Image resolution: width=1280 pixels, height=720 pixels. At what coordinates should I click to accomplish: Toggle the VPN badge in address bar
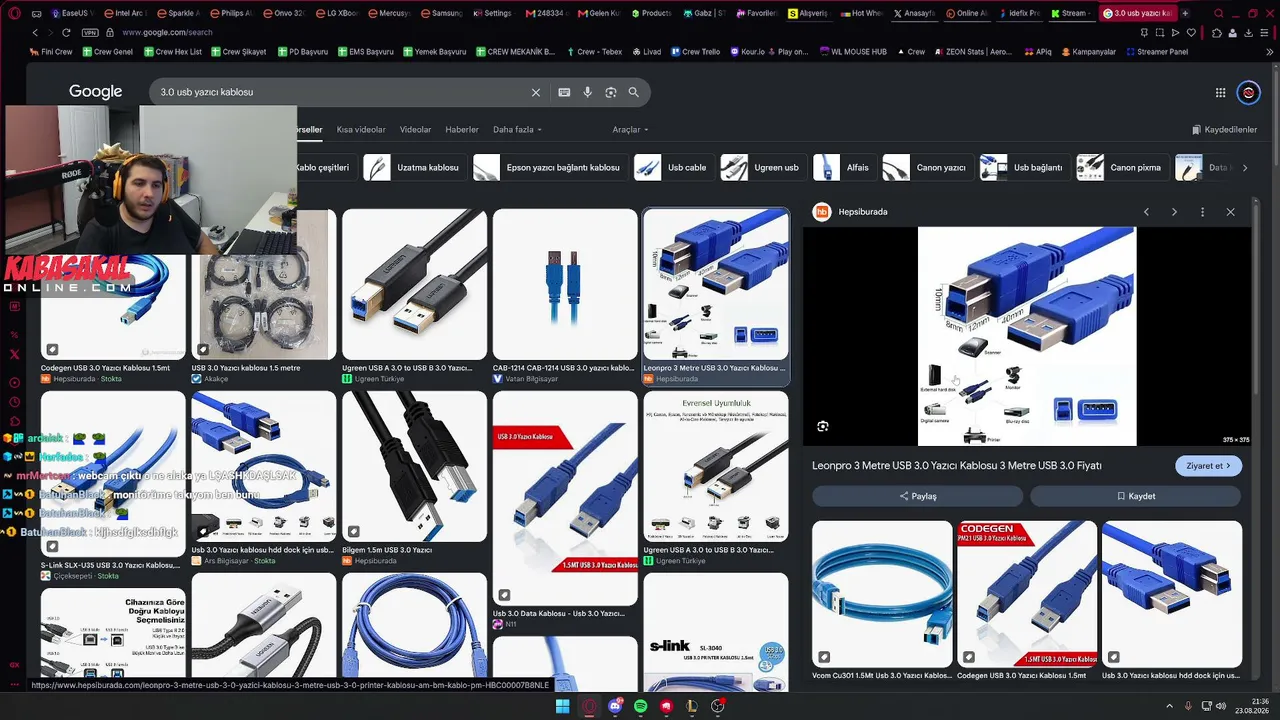(90, 32)
